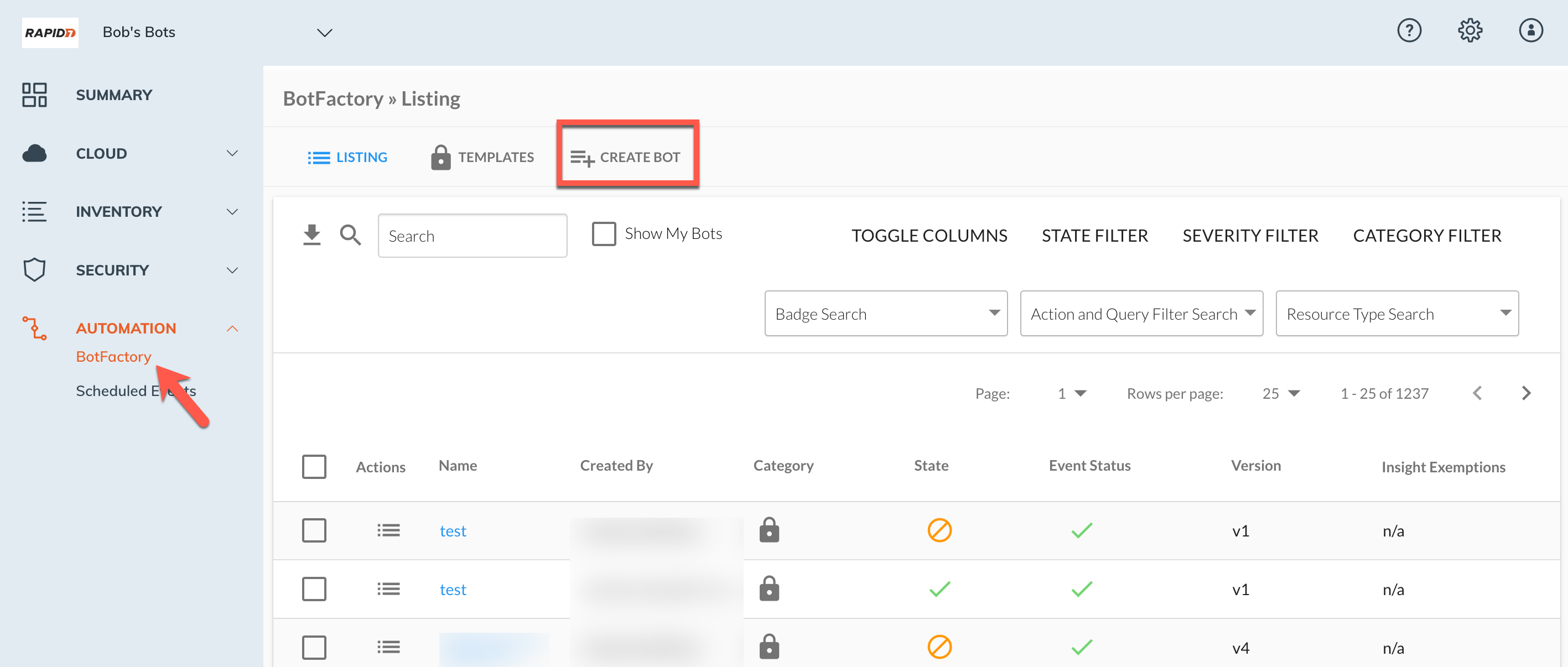Open actions menu for first test bot

point(388,531)
